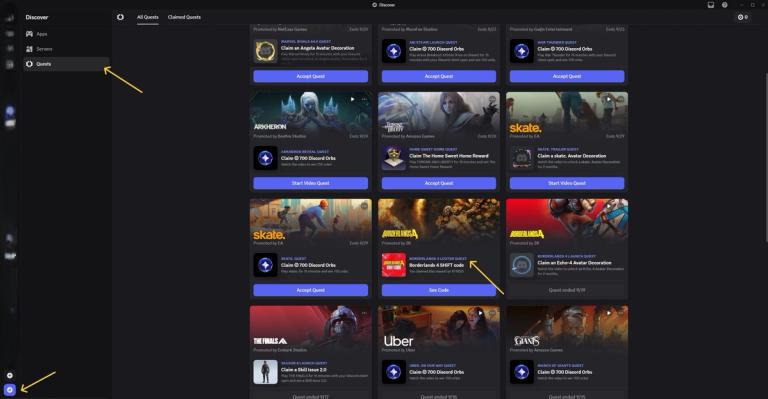Click 'Claim an Echo-4 Avatar Decoration' text

coord(574,263)
